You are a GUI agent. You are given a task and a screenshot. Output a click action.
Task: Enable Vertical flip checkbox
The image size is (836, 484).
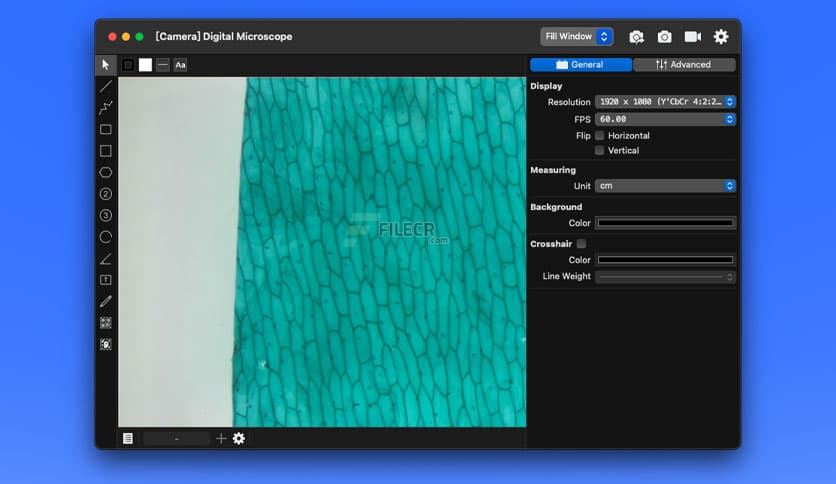(x=600, y=151)
